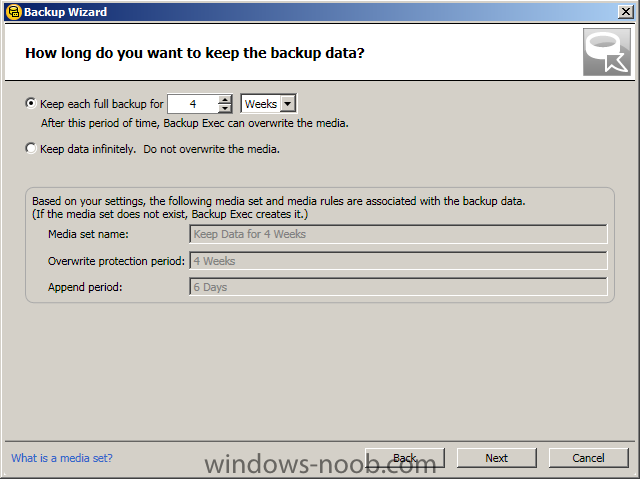640x479 pixels.
Task: Go back with the Back button
Action: pos(404,458)
